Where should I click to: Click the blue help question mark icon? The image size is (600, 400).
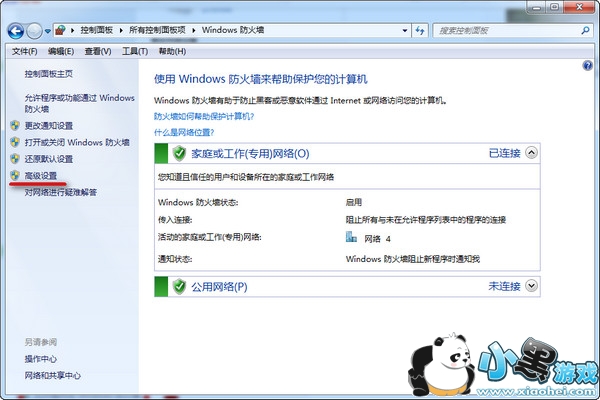pos(587,66)
